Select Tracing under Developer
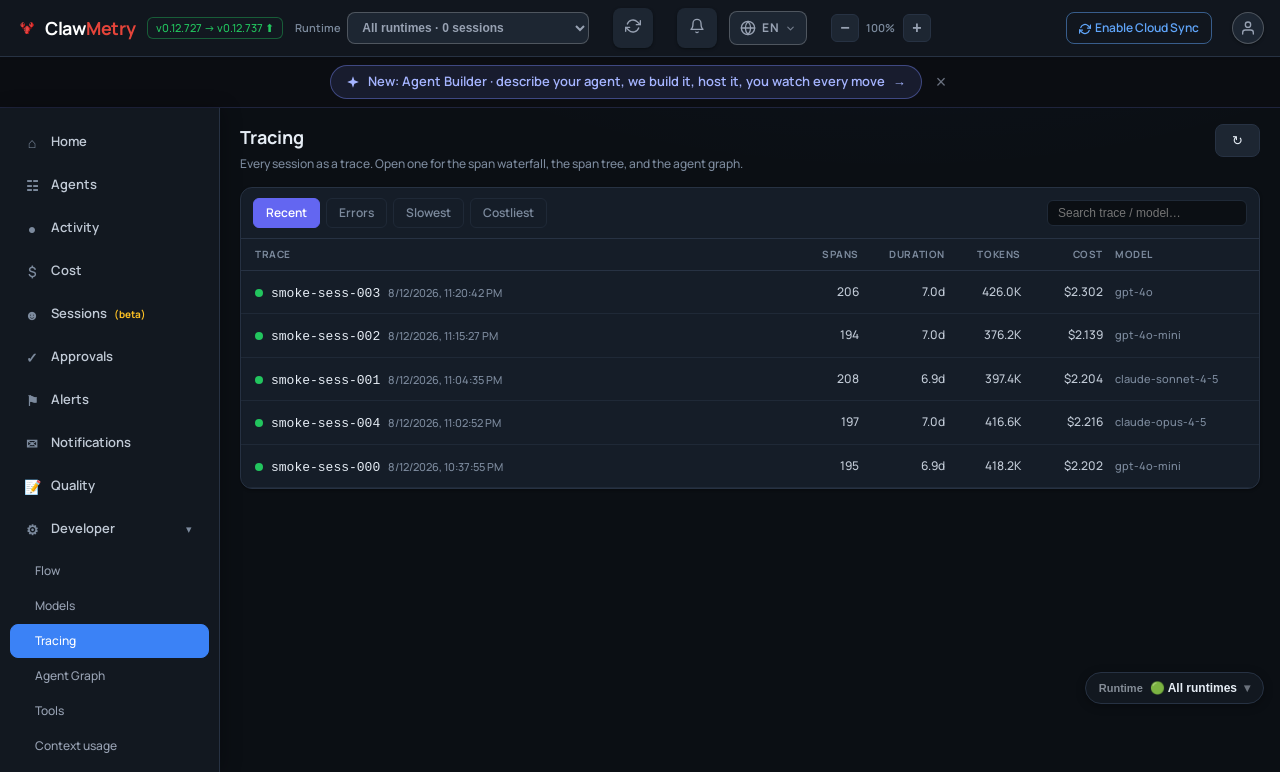1280x772 pixels. (110, 641)
